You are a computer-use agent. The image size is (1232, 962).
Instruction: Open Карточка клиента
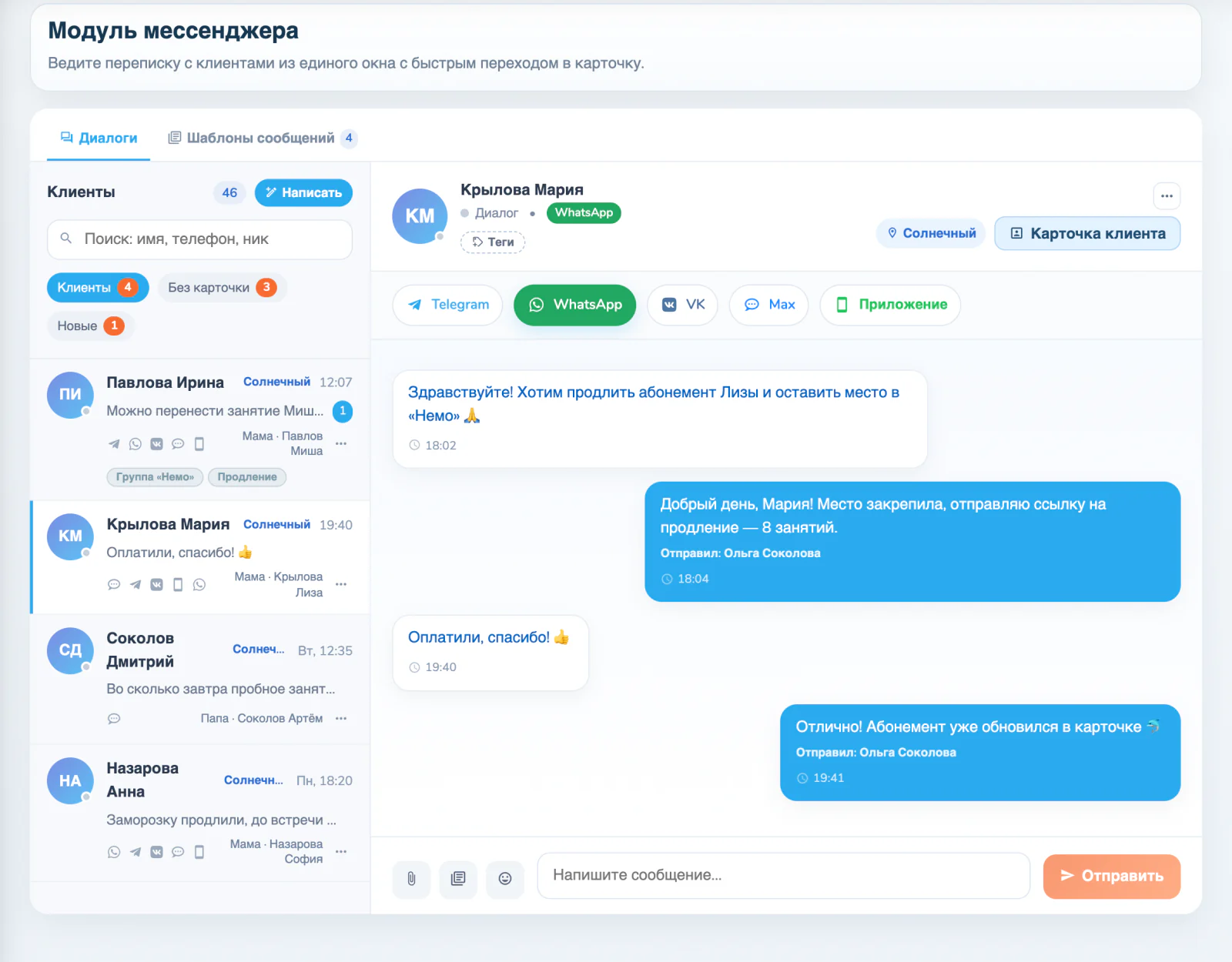click(1087, 233)
